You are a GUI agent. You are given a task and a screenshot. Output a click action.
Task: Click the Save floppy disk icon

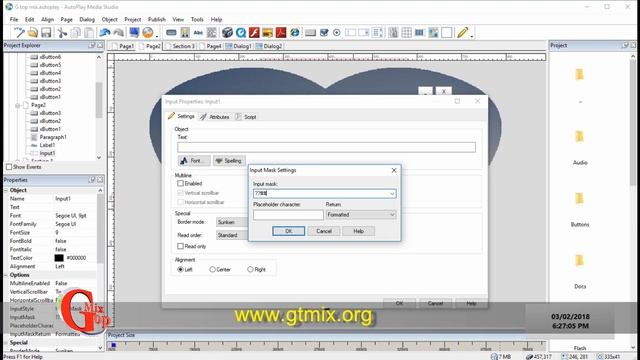click(x=46, y=33)
